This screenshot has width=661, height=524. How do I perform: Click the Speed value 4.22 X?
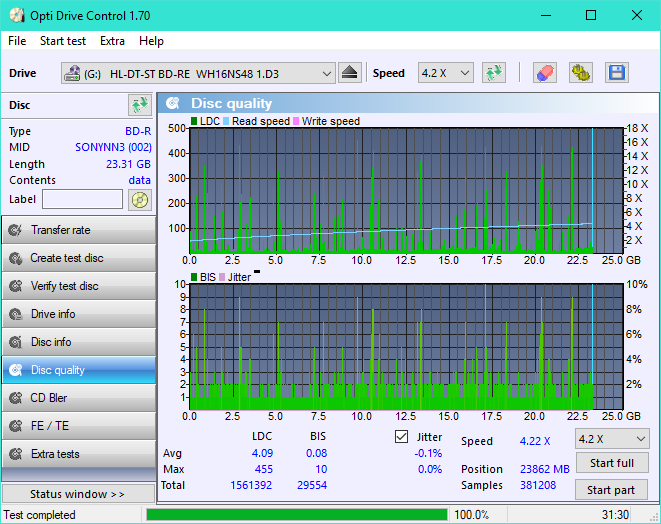point(535,441)
